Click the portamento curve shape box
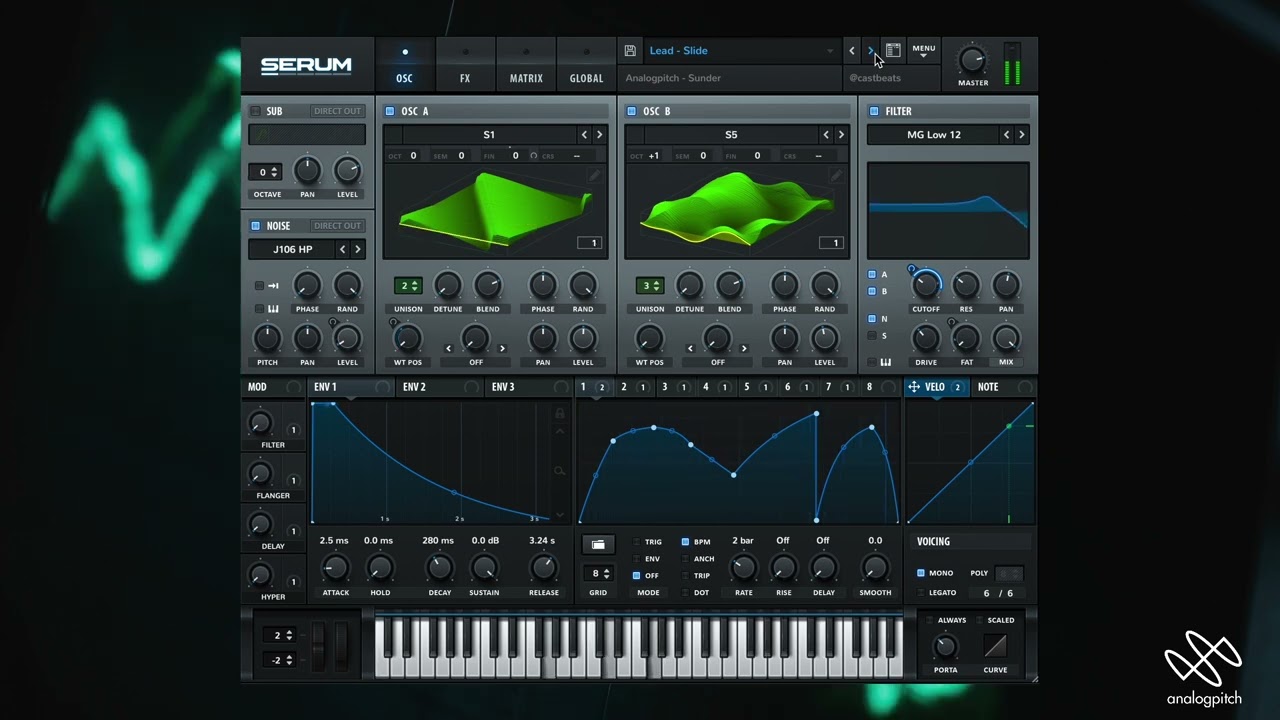The width and height of the screenshot is (1280, 720). pyautogui.click(x=995, y=645)
